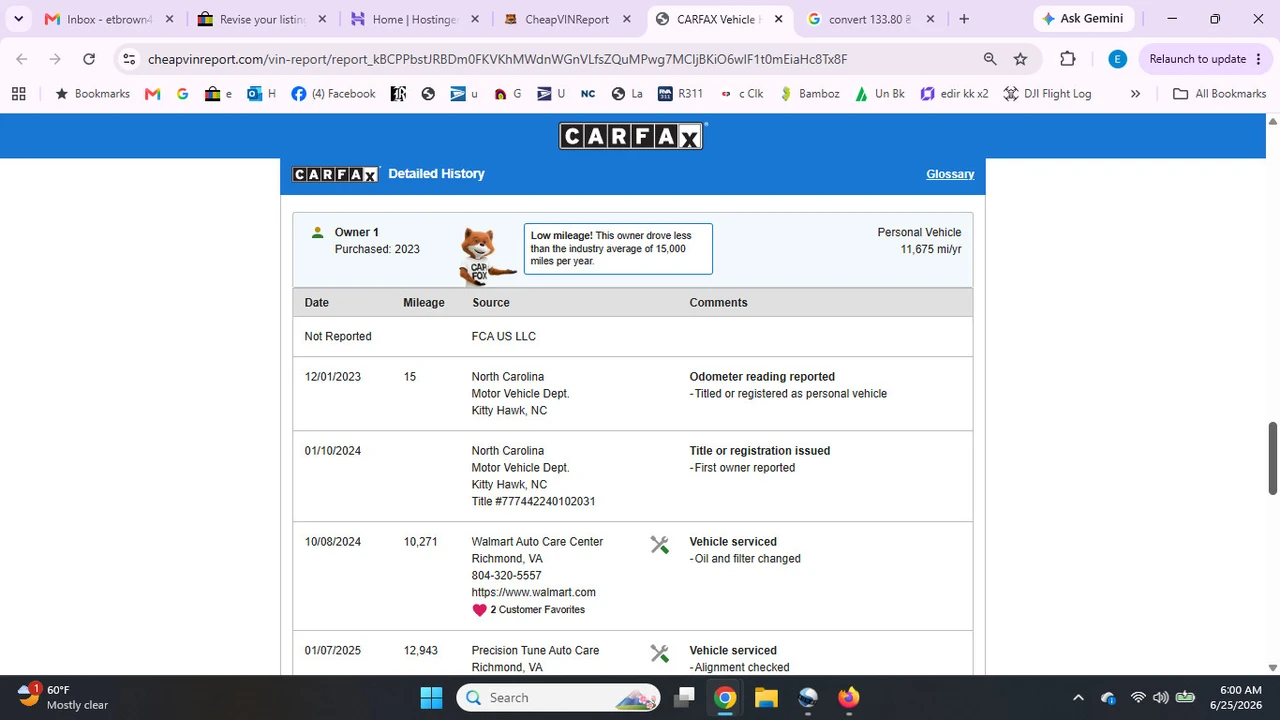Go forward with the browser forward arrow
Image resolution: width=1280 pixels, height=720 pixels.
55,59
